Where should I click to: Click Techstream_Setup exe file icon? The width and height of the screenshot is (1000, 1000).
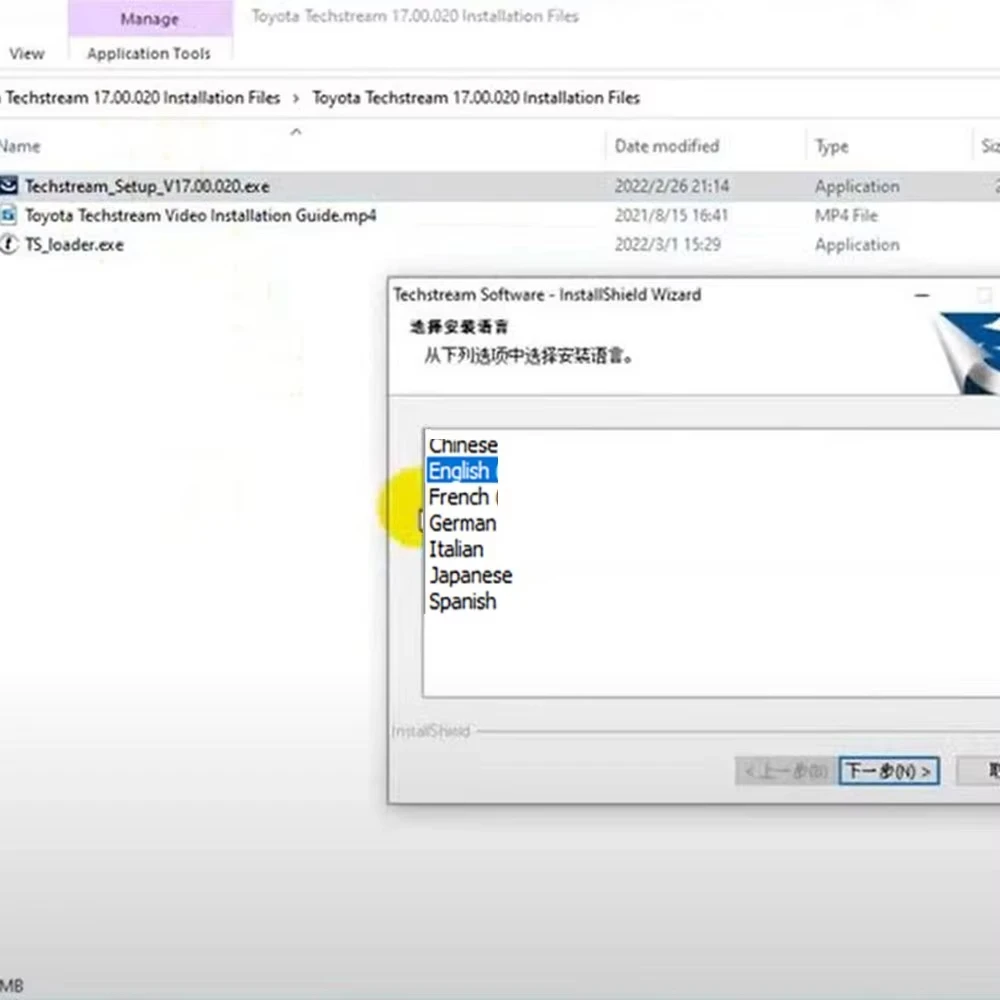tap(9, 186)
